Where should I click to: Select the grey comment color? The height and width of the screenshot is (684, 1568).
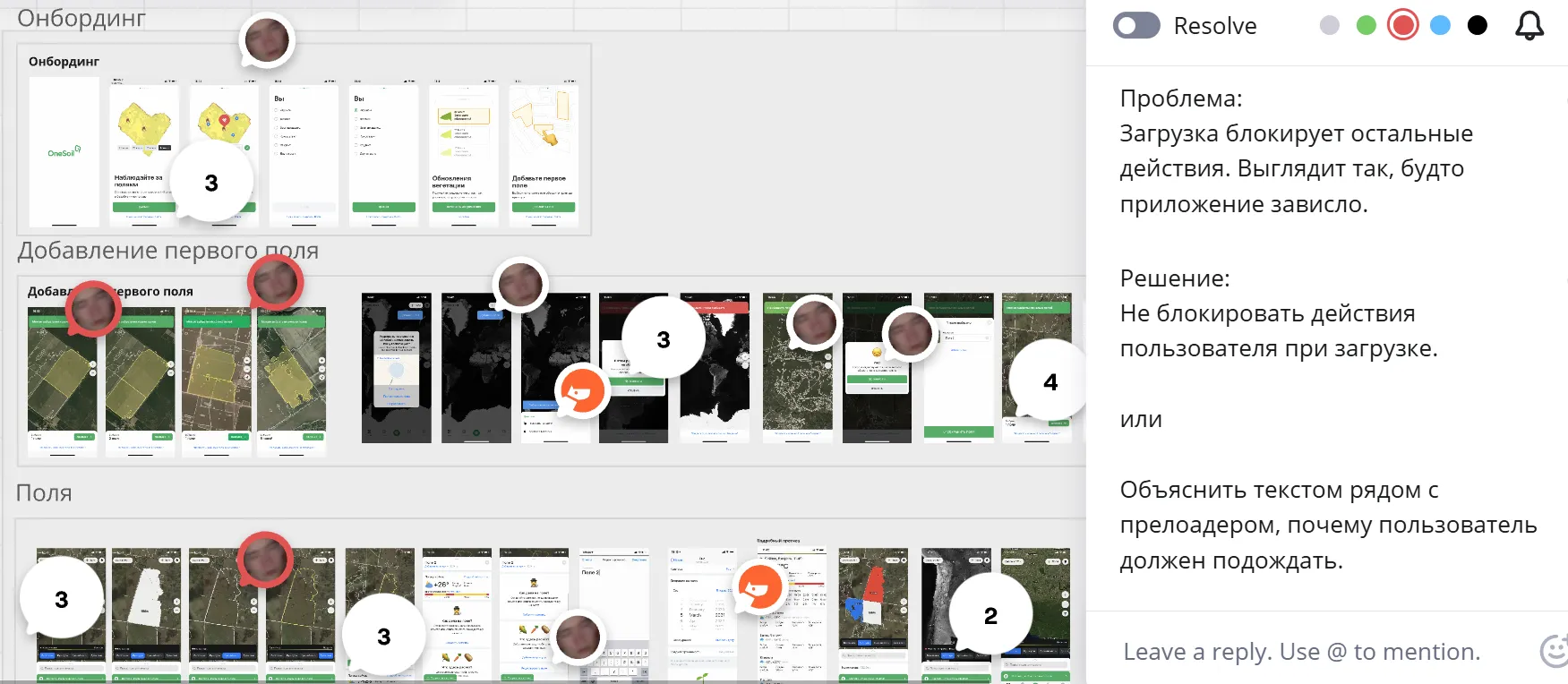coord(1330,26)
